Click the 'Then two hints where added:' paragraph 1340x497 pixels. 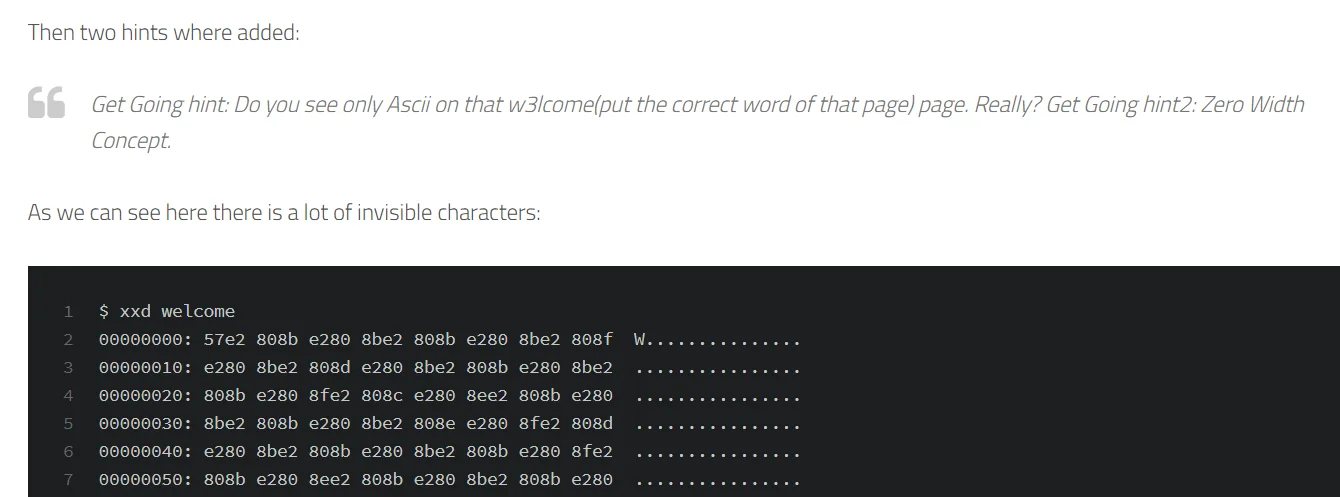[x=164, y=32]
